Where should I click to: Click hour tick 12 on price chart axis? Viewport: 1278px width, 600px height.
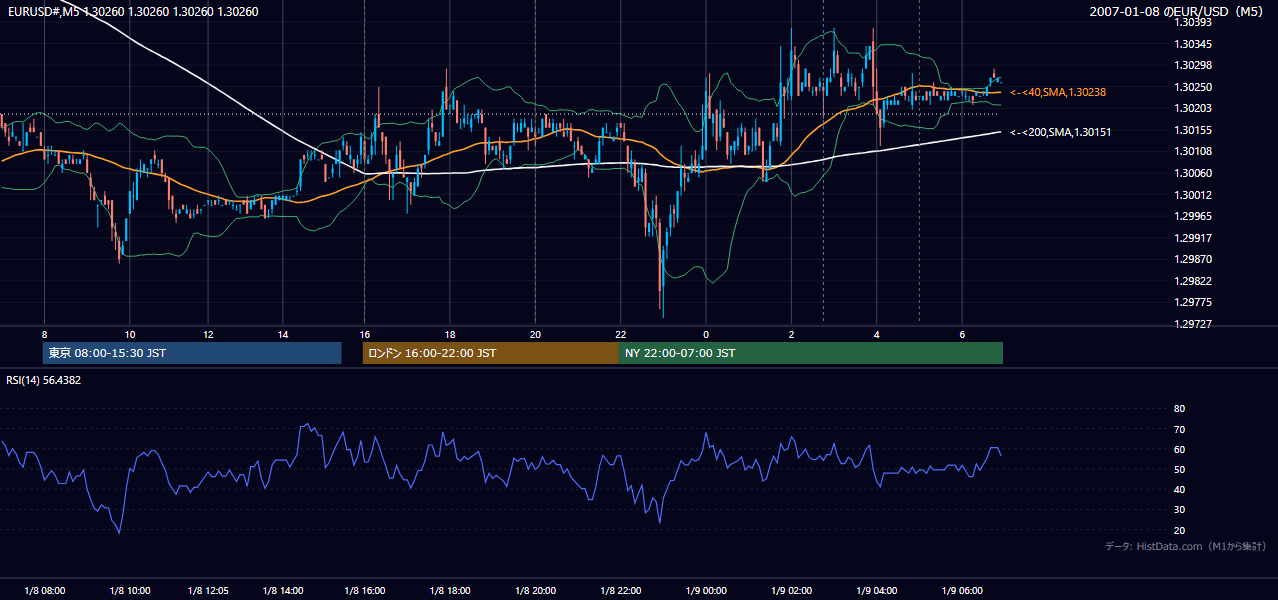click(207, 334)
